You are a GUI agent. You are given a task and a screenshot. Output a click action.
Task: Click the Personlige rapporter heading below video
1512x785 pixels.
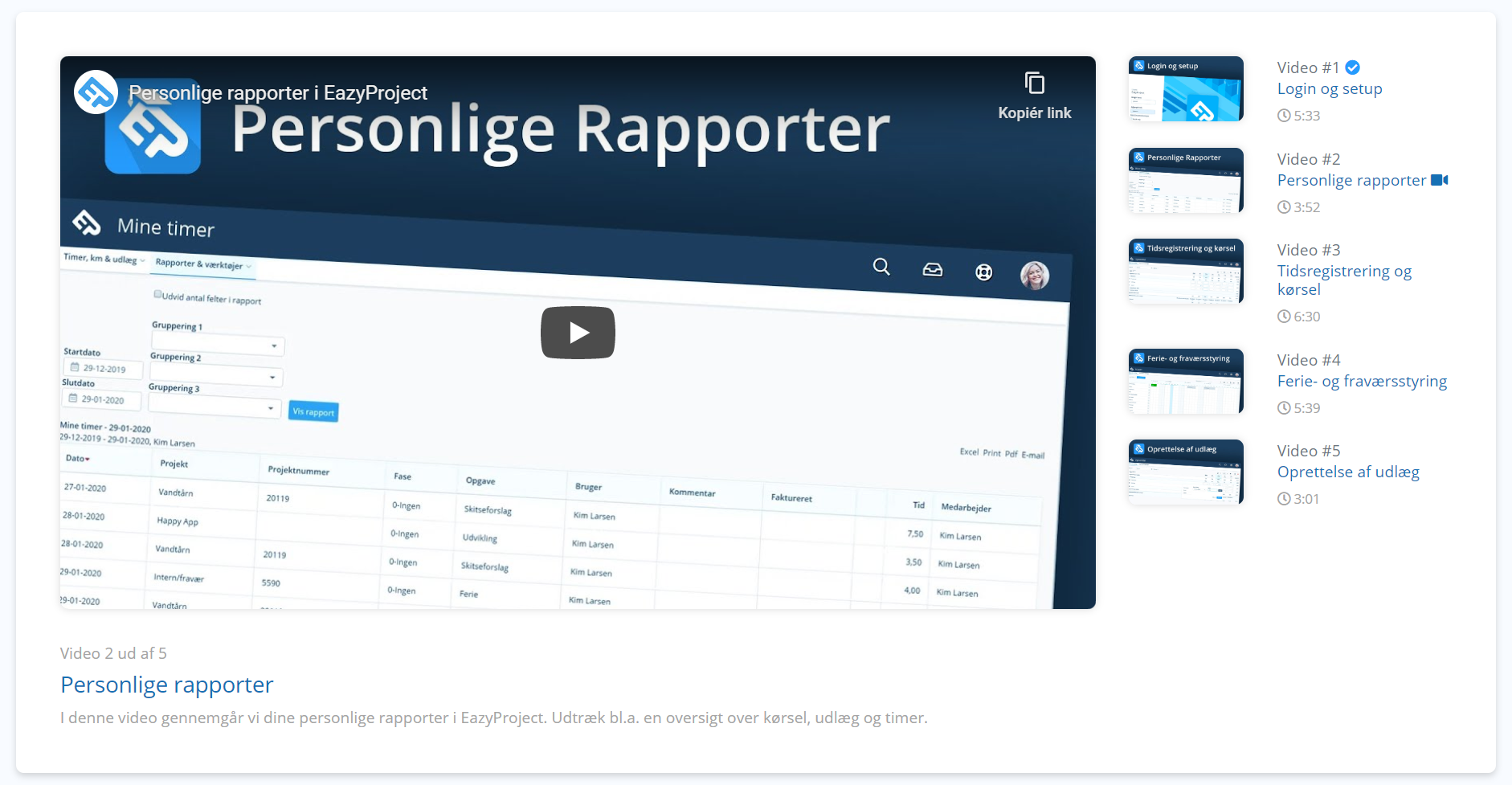point(167,685)
